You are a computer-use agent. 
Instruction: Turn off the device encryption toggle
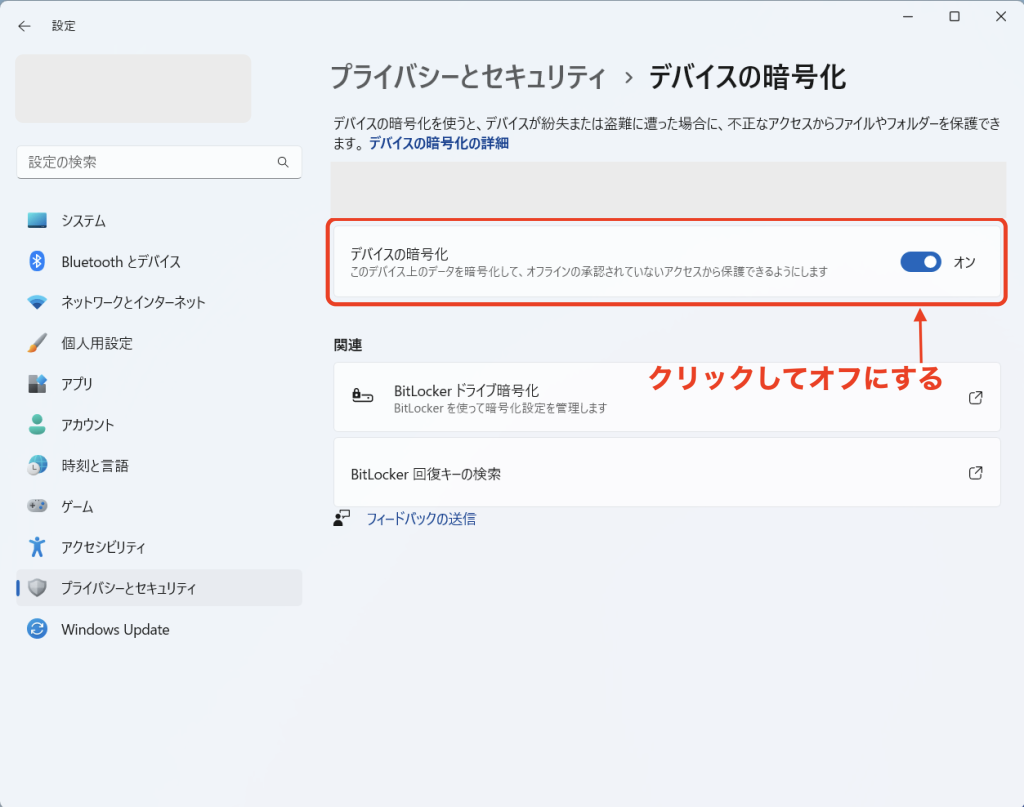(920, 262)
